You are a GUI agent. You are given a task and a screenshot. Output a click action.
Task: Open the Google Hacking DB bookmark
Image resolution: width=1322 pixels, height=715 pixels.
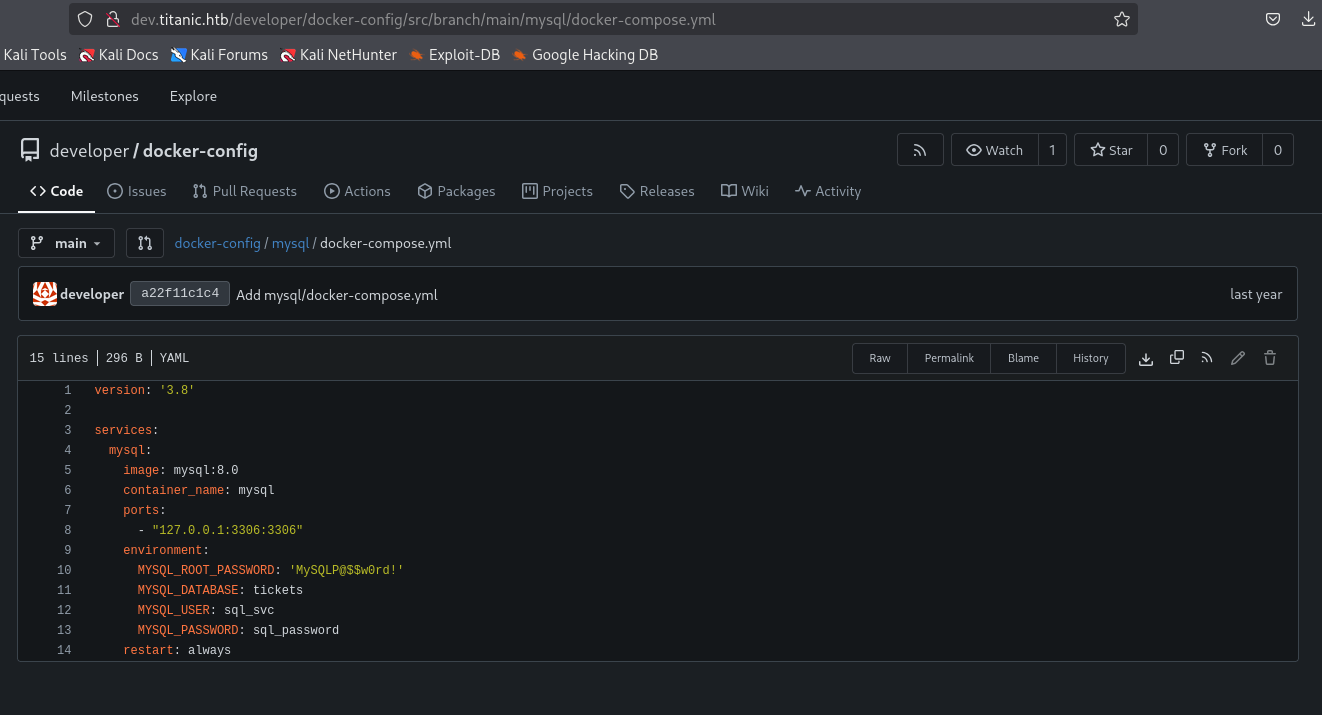coord(585,55)
